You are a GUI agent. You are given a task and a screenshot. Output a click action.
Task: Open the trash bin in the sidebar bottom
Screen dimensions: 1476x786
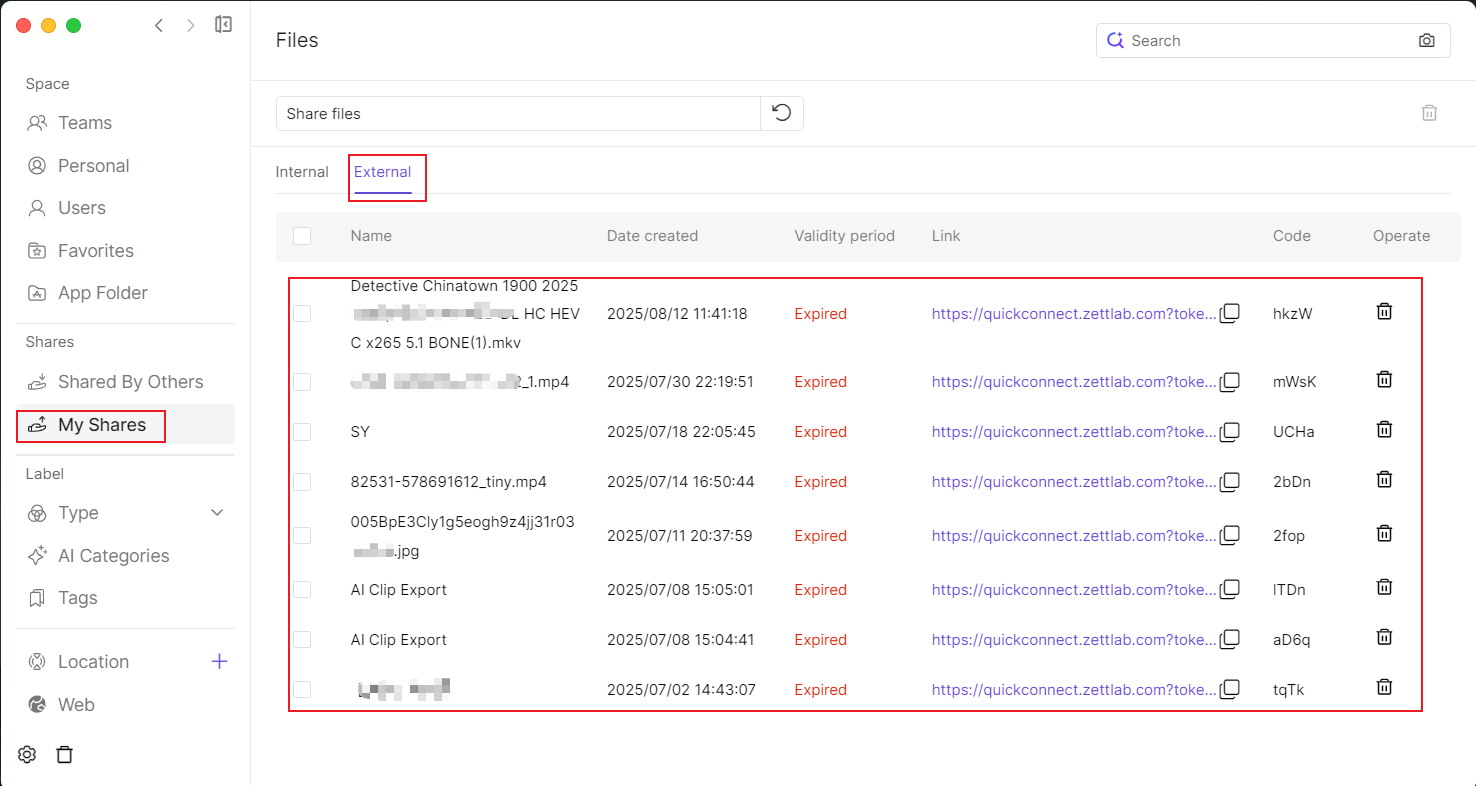coord(65,755)
